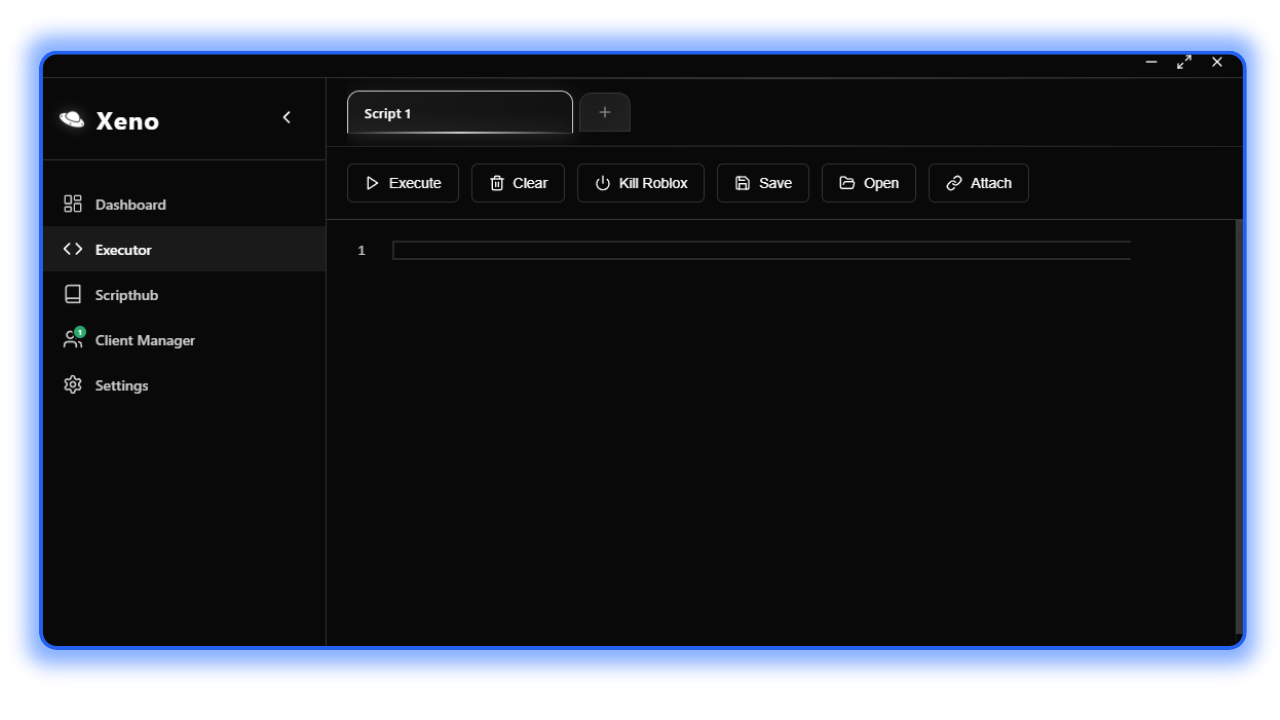The width and height of the screenshot is (1280, 720).
Task: Click the Settings gear icon
Action: (x=73, y=385)
